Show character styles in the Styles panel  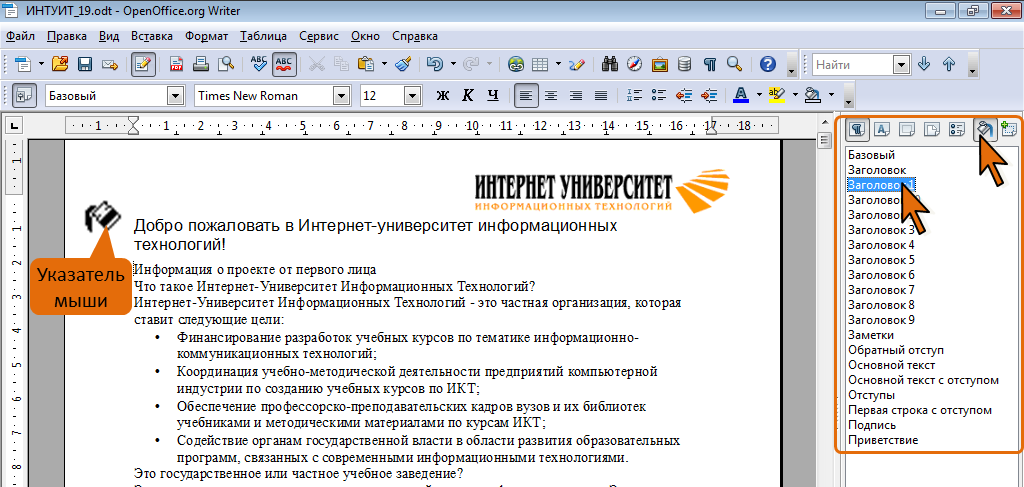(882, 130)
